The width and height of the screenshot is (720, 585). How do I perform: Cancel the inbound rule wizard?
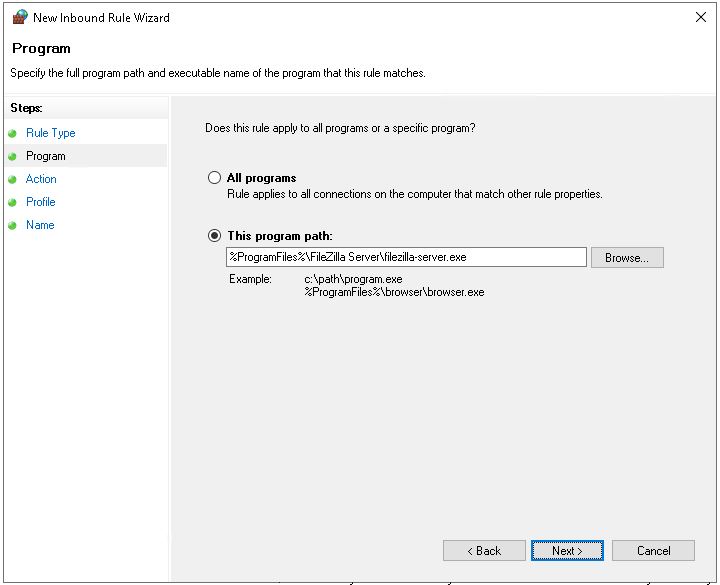pyautogui.click(x=654, y=551)
